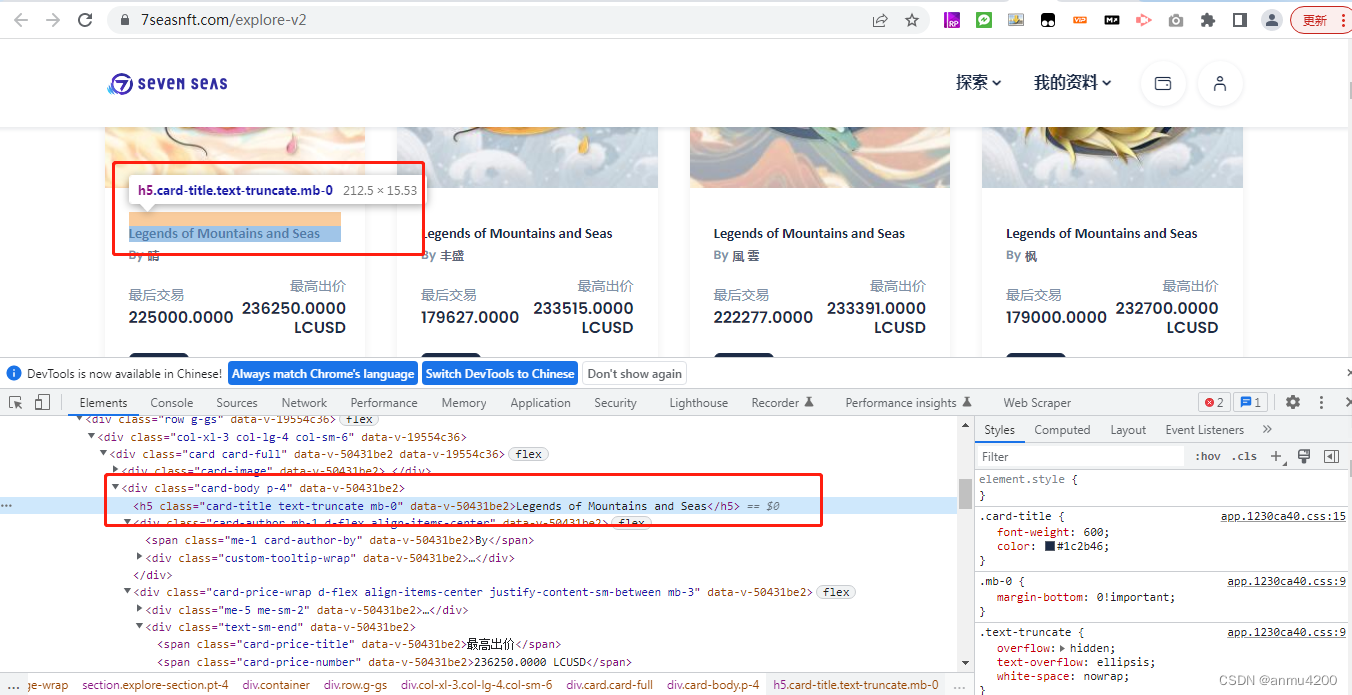Open the camera screenshot extension icon
Image resolution: width=1352 pixels, height=695 pixels.
pos(1176,20)
